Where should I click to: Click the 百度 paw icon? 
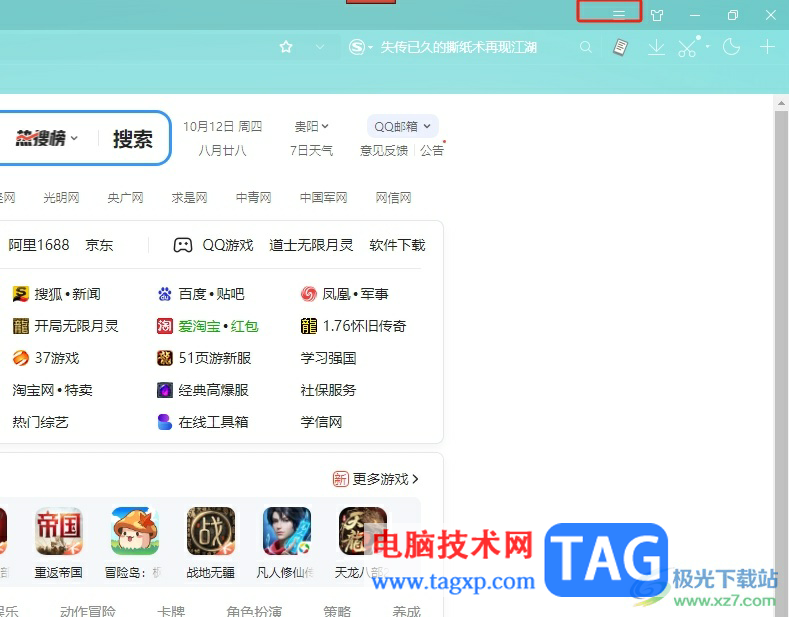pyautogui.click(x=165, y=294)
